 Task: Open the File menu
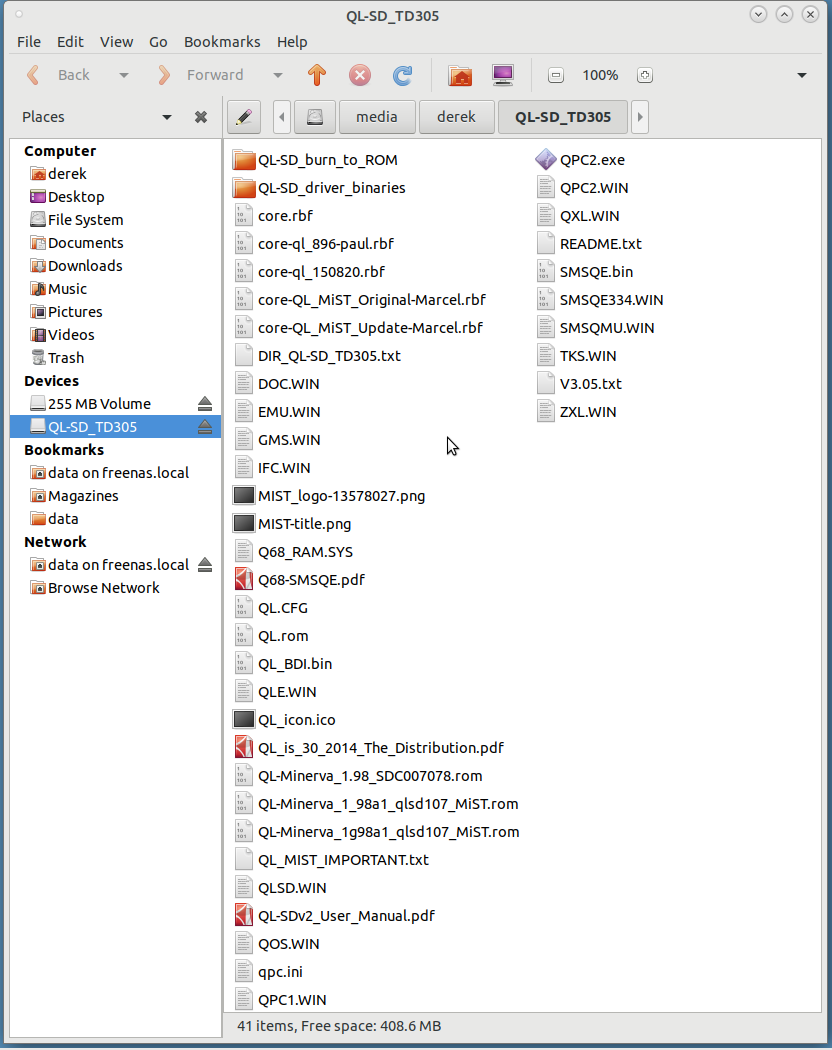(29, 42)
